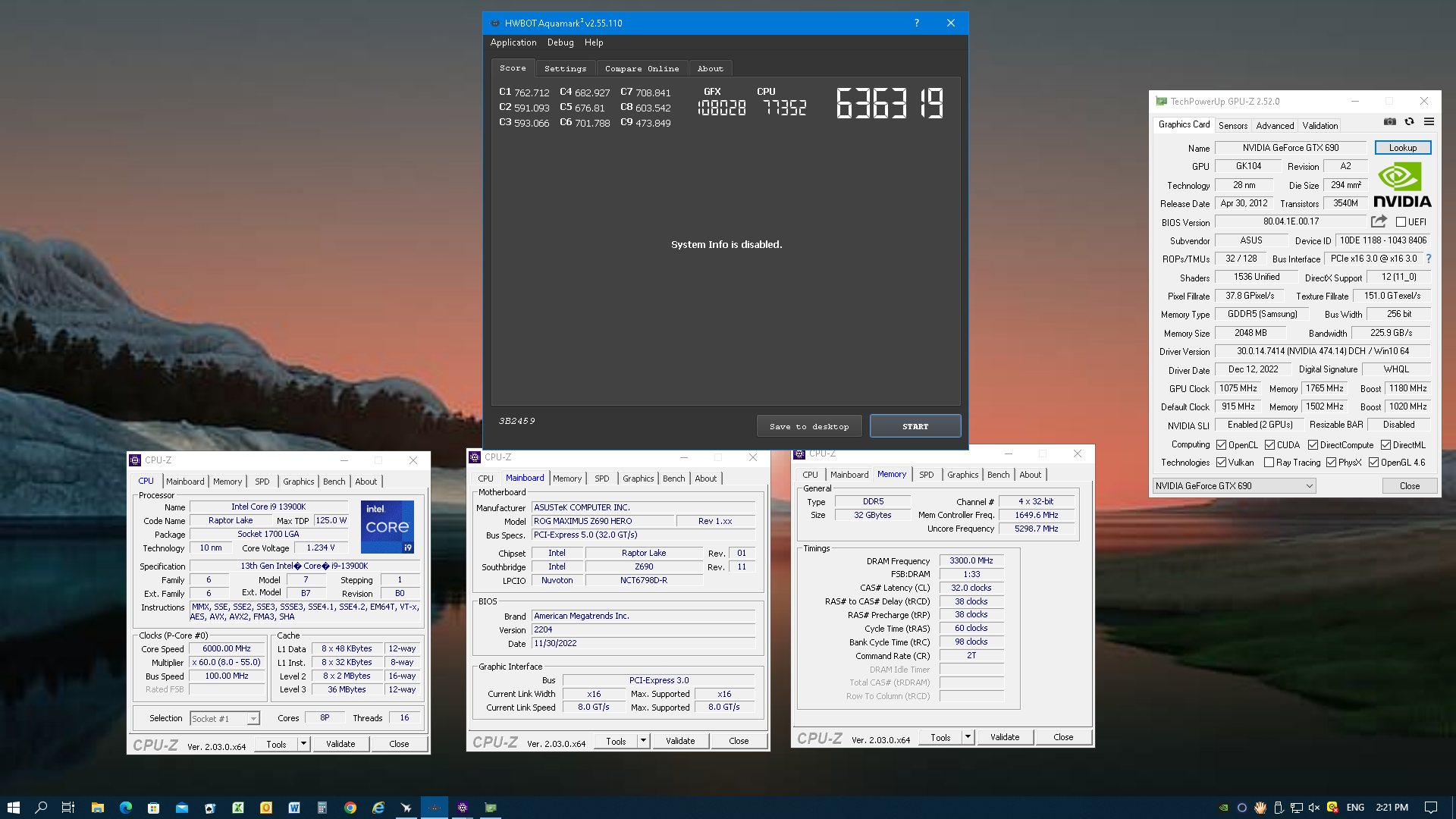Launch Google Chrome from the taskbar
Viewport: 1456px width, 819px height.
coord(350,808)
